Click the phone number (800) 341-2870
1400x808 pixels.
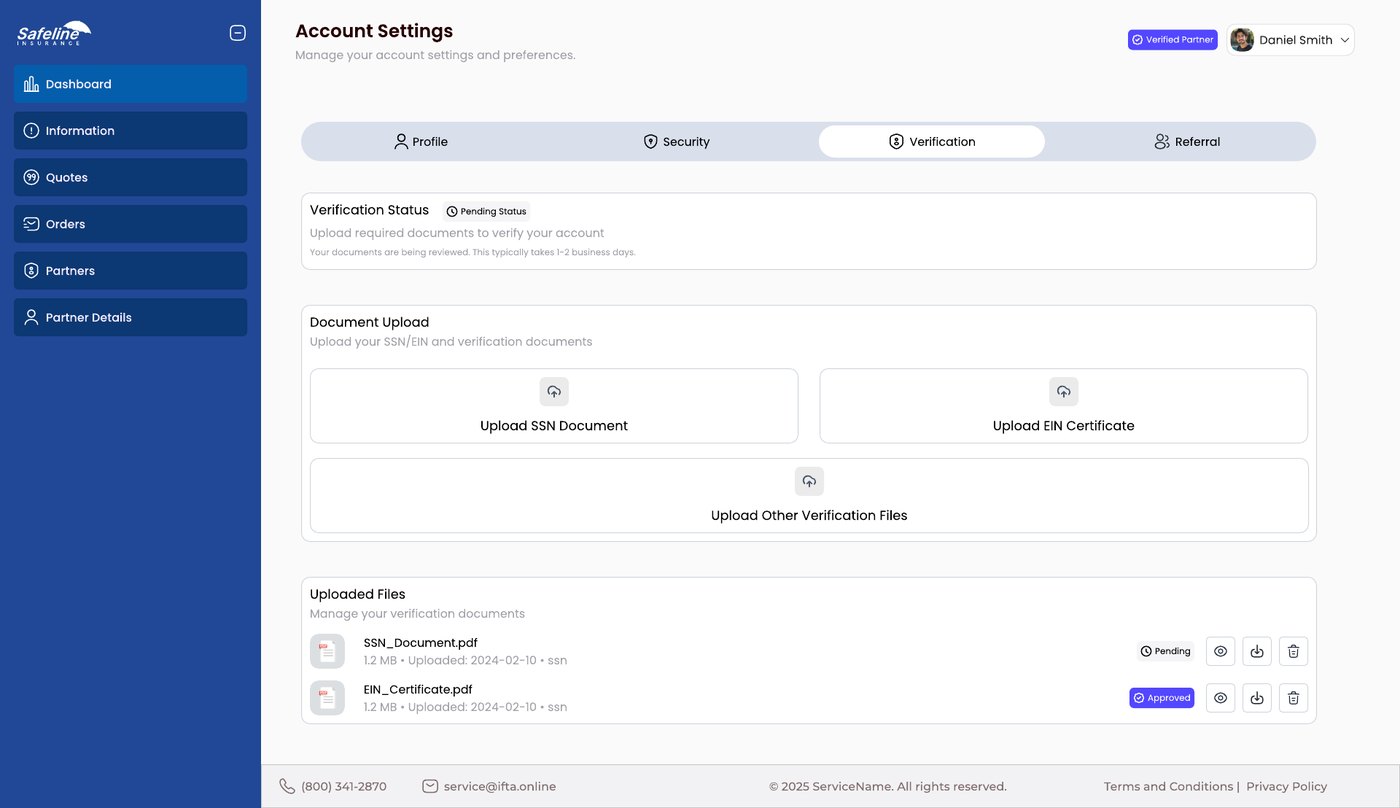(344, 786)
